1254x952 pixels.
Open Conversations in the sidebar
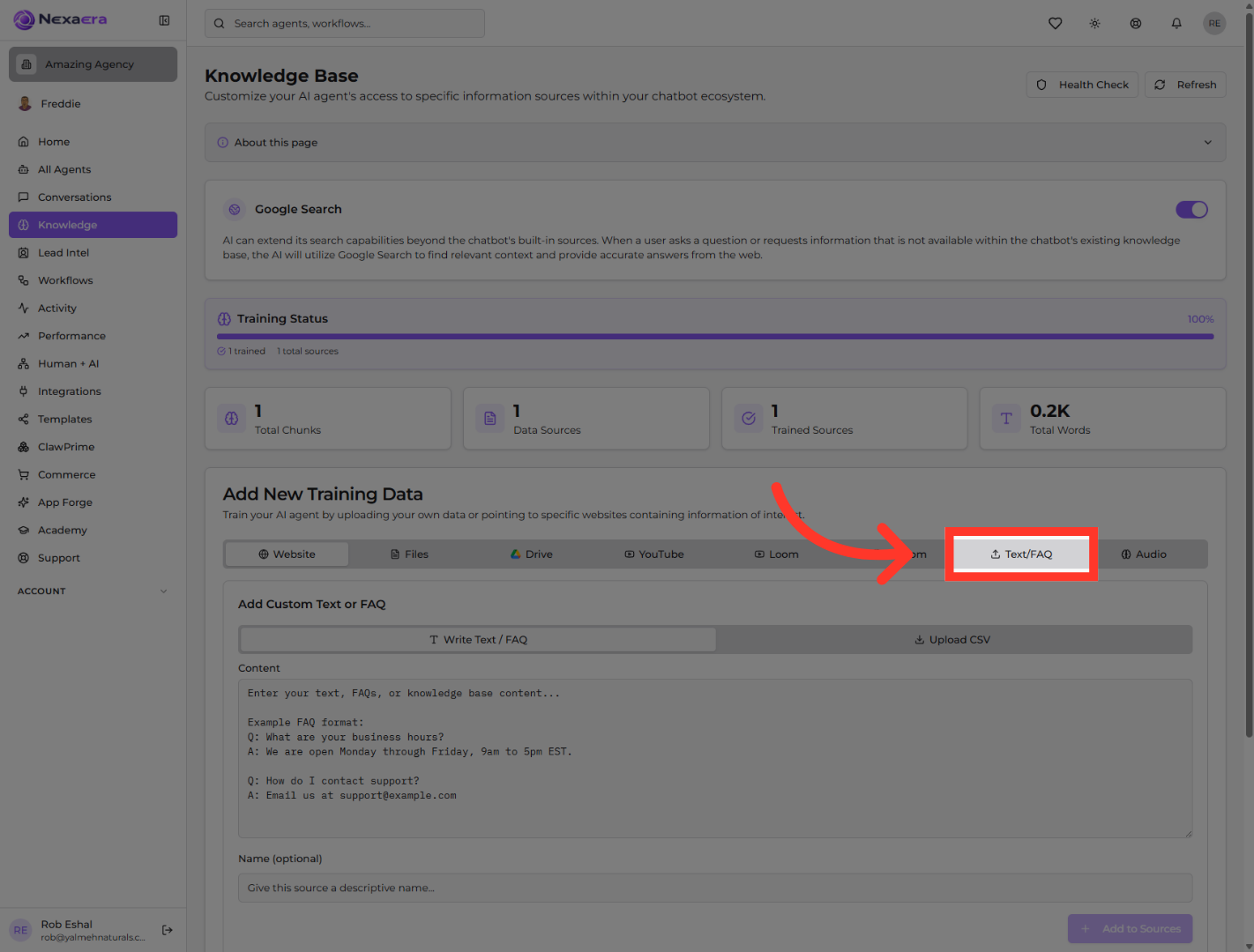[93, 197]
